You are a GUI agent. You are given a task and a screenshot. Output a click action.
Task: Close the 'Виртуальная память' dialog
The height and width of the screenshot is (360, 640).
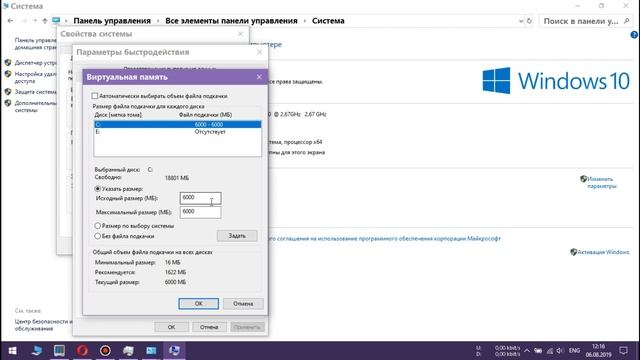click(259, 77)
